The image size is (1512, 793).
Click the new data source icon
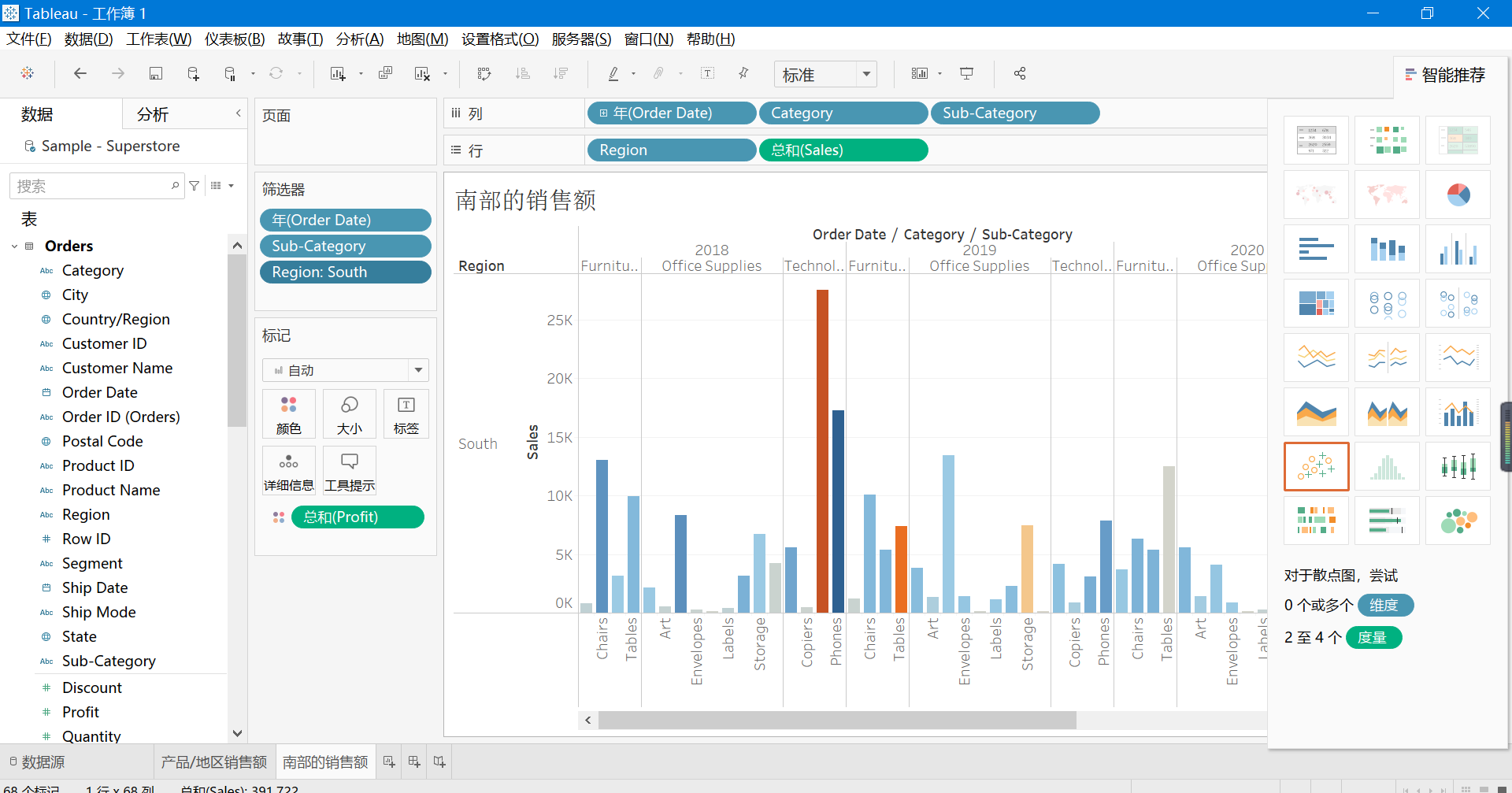click(194, 73)
